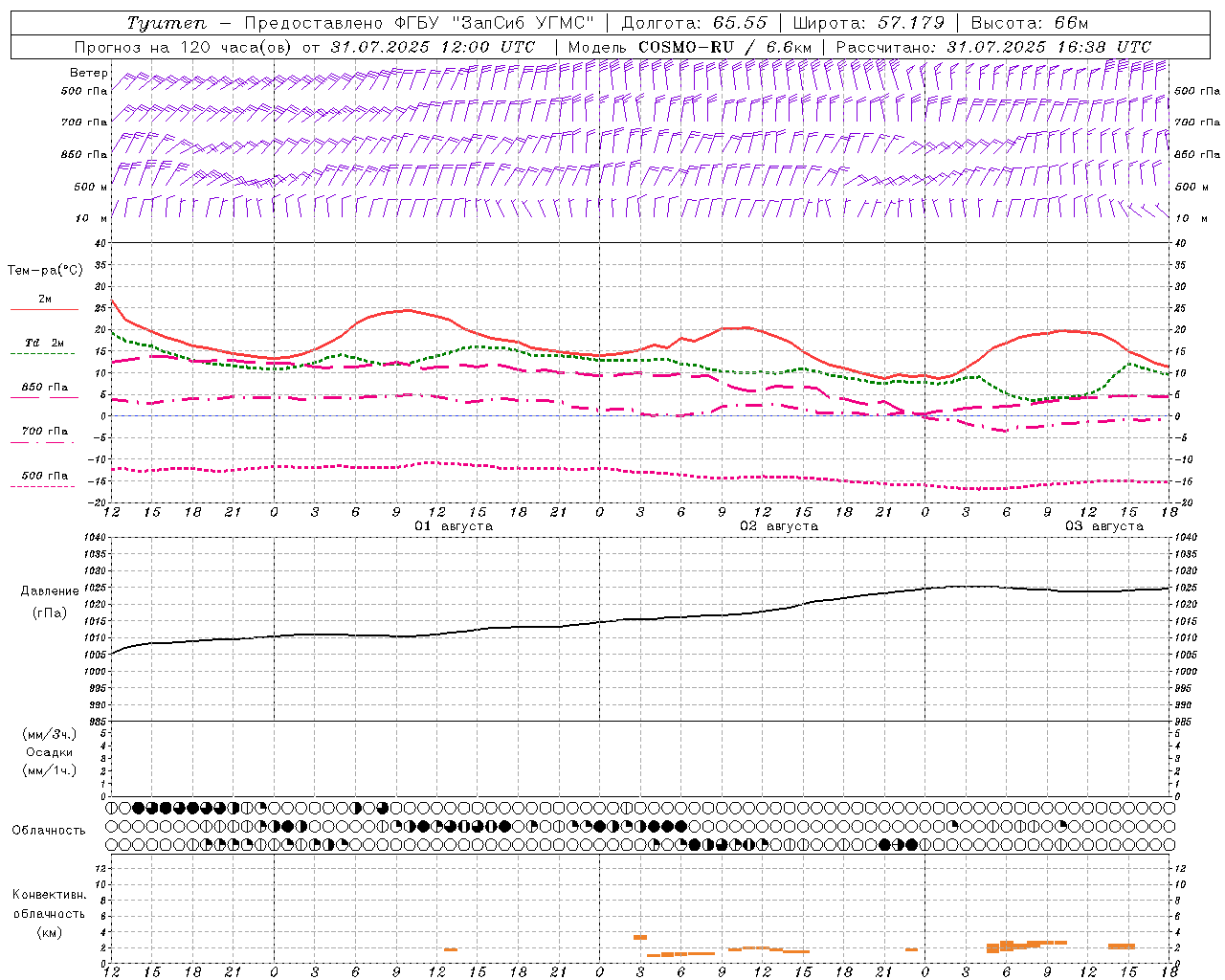Click the '40' left temperature axis value
This screenshot has width=1225, height=980.
point(101,243)
